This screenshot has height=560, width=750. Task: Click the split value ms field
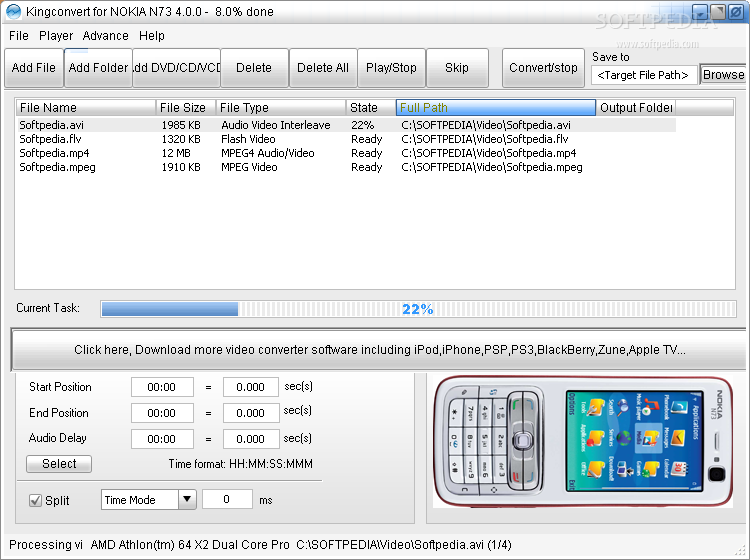(x=227, y=499)
